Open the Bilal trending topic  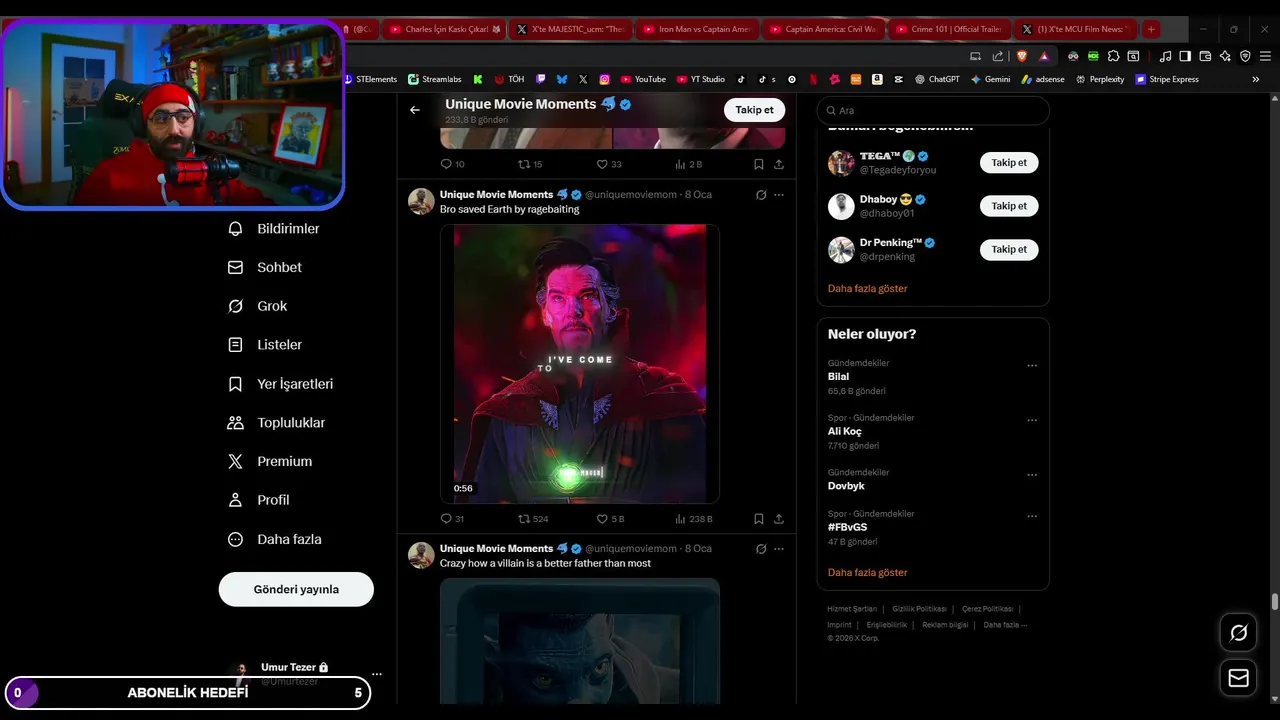point(838,377)
